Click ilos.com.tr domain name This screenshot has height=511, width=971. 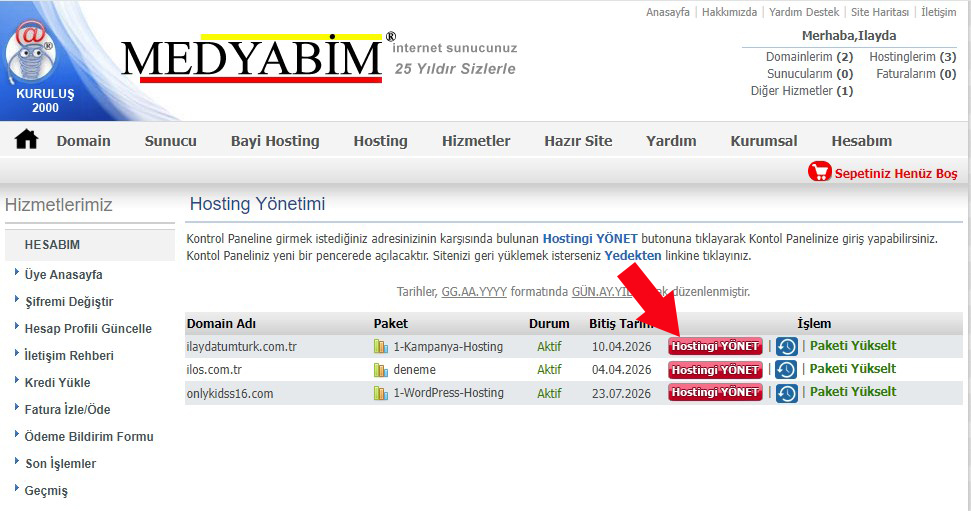214,370
